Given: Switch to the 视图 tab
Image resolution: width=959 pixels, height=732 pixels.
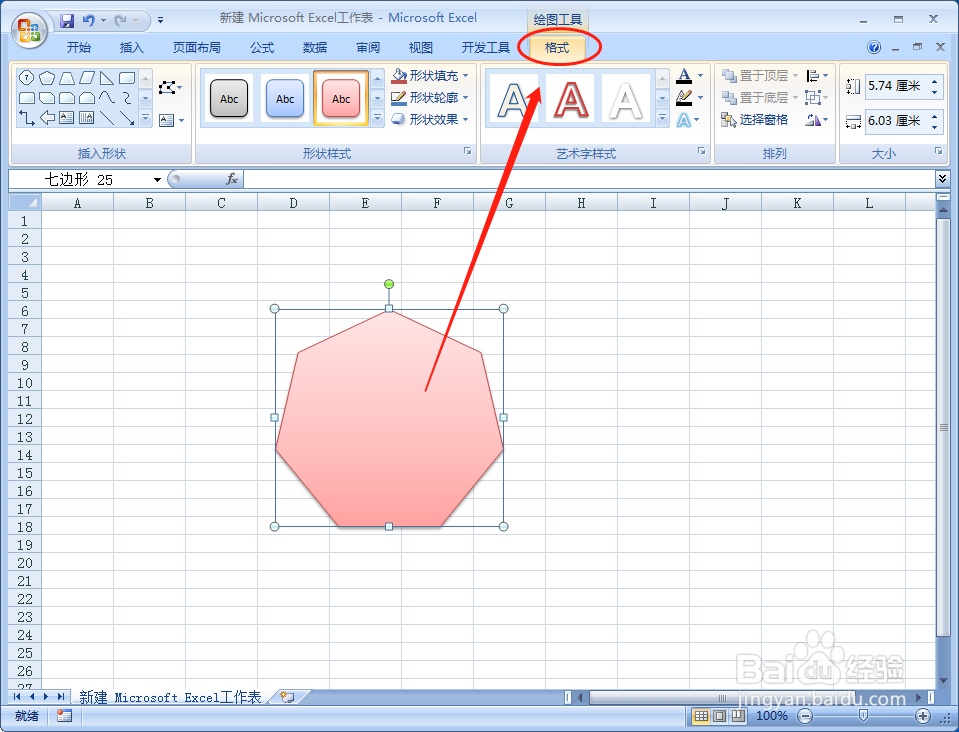Looking at the screenshot, I should pos(421,48).
